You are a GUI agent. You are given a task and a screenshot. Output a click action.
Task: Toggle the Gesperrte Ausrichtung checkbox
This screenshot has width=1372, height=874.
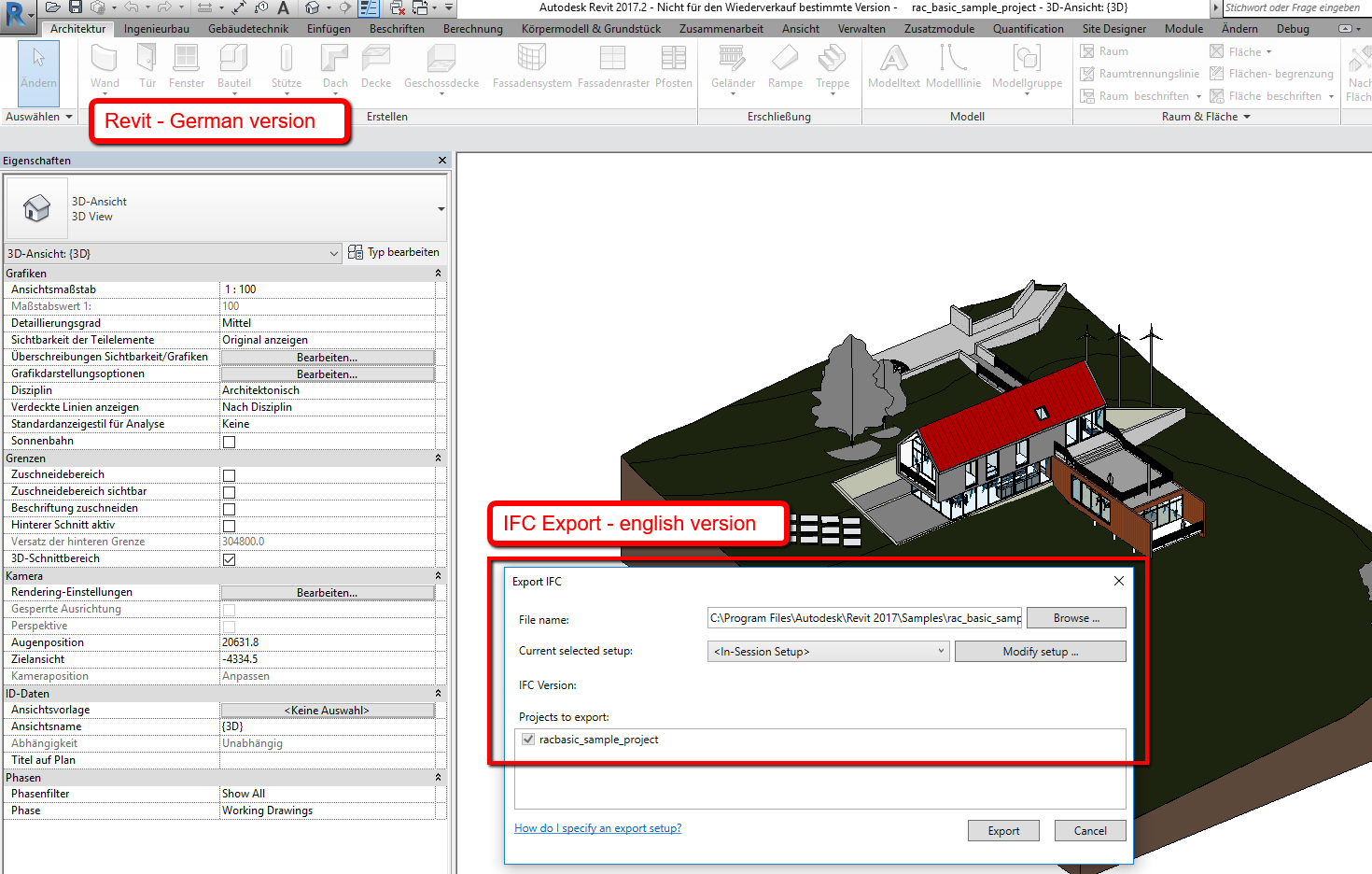(229, 610)
